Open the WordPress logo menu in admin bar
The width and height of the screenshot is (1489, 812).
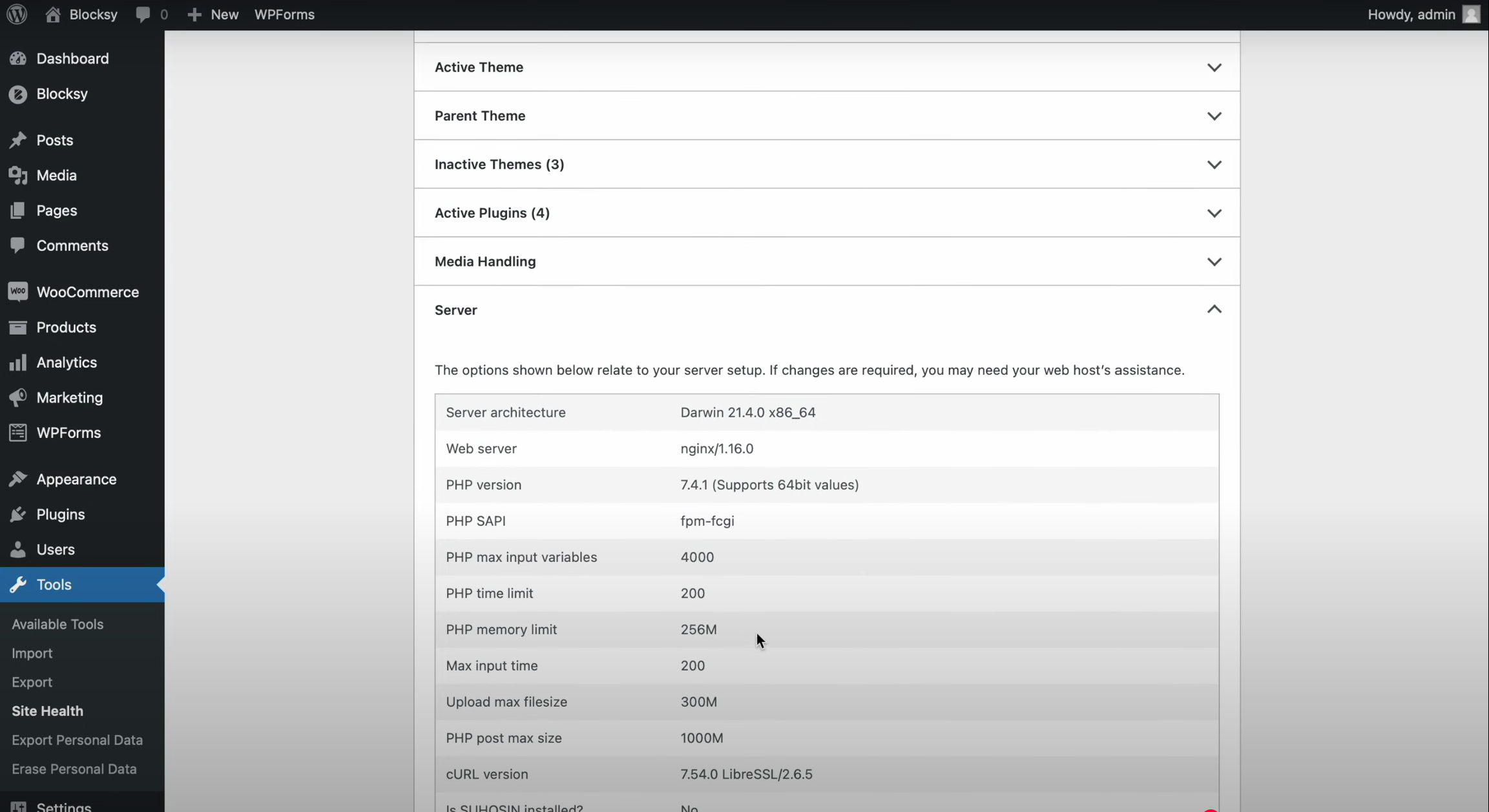point(16,14)
